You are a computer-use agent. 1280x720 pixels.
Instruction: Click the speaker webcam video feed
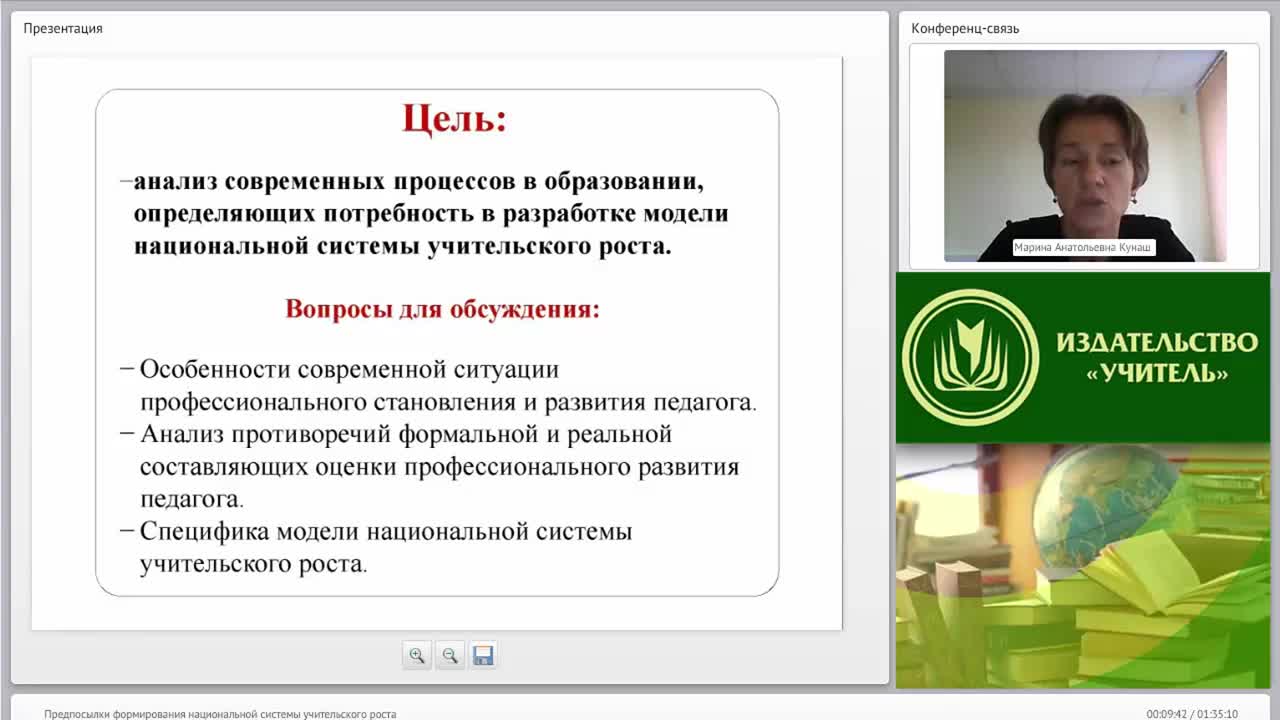click(1085, 156)
